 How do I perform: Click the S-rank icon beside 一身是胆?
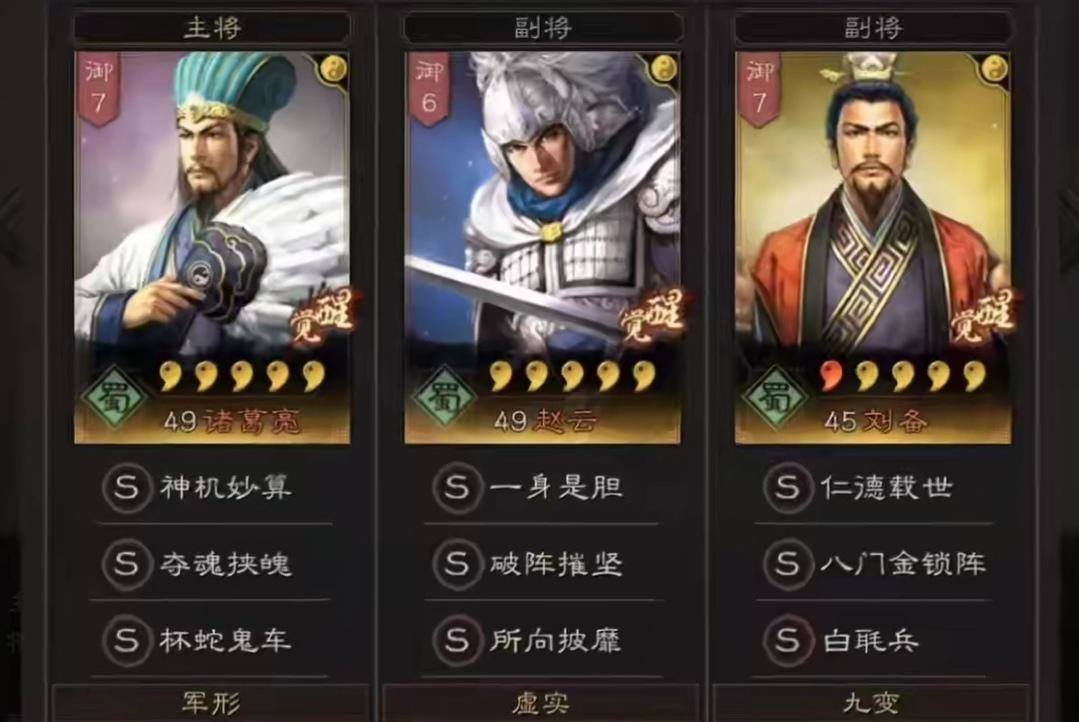tap(457, 488)
